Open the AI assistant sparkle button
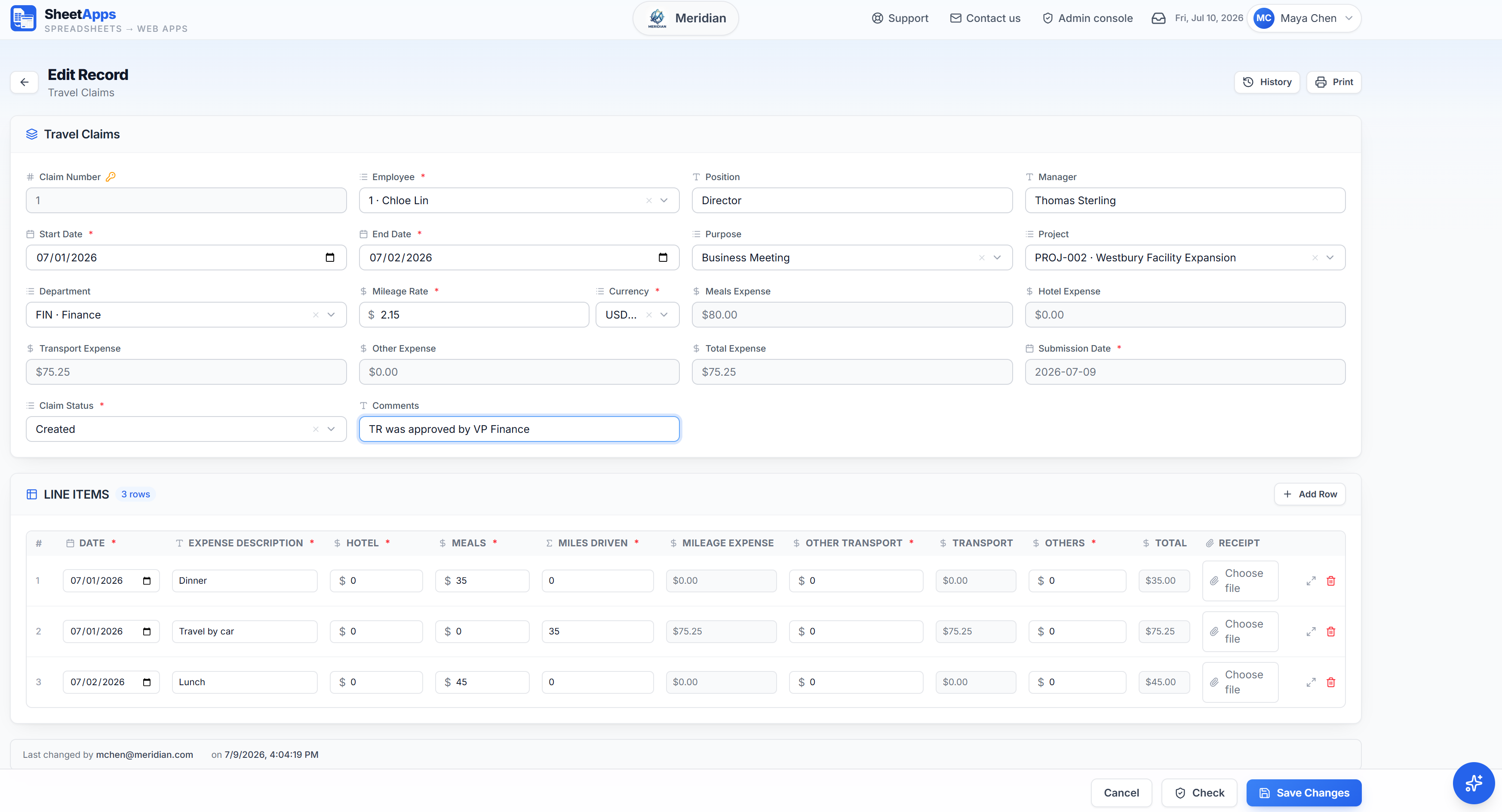This screenshot has height=812, width=1502. pyautogui.click(x=1474, y=783)
